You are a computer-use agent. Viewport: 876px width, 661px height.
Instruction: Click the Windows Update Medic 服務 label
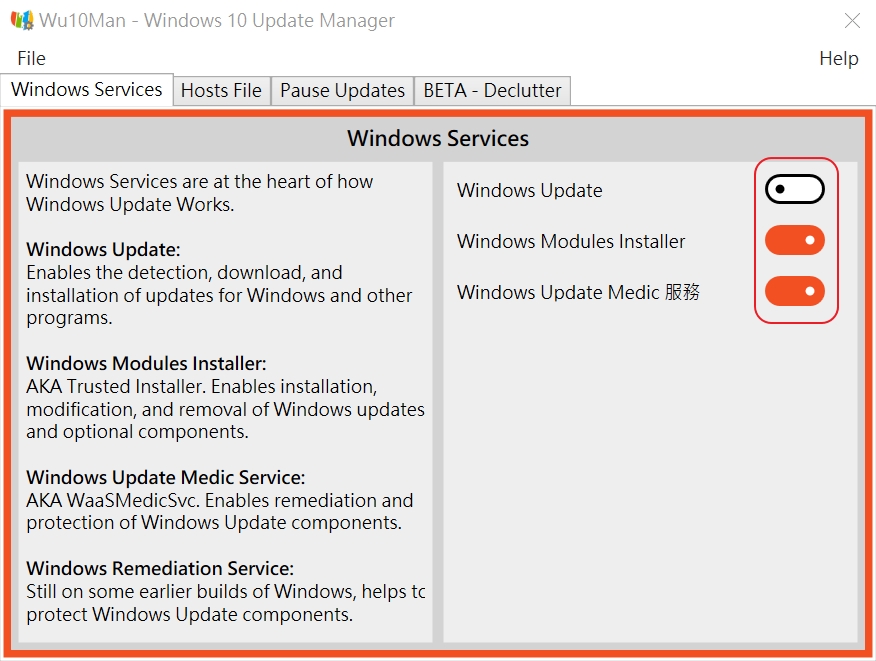click(578, 292)
